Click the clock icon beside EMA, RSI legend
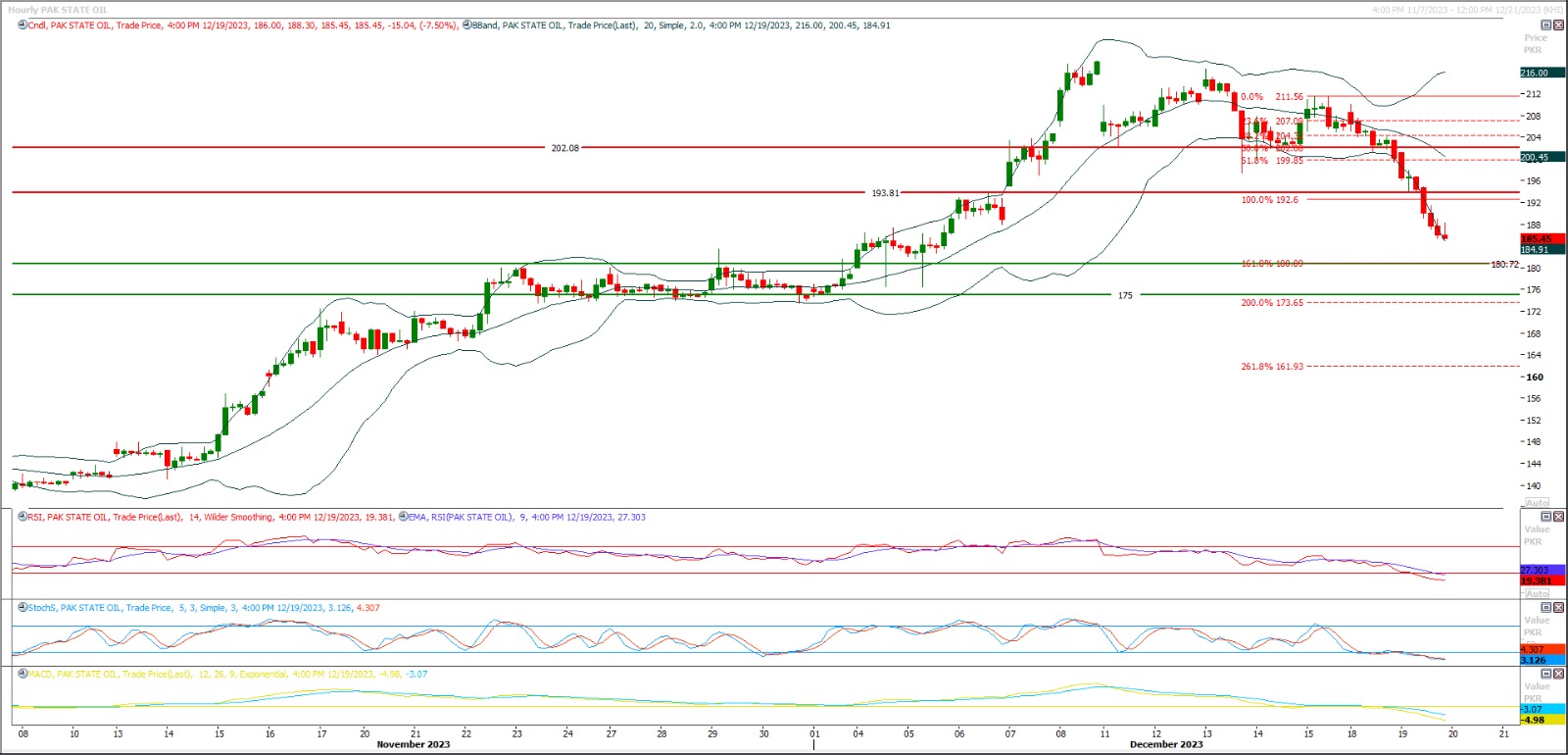The height and width of the screenshot is (755, 1568). [403, 517]
